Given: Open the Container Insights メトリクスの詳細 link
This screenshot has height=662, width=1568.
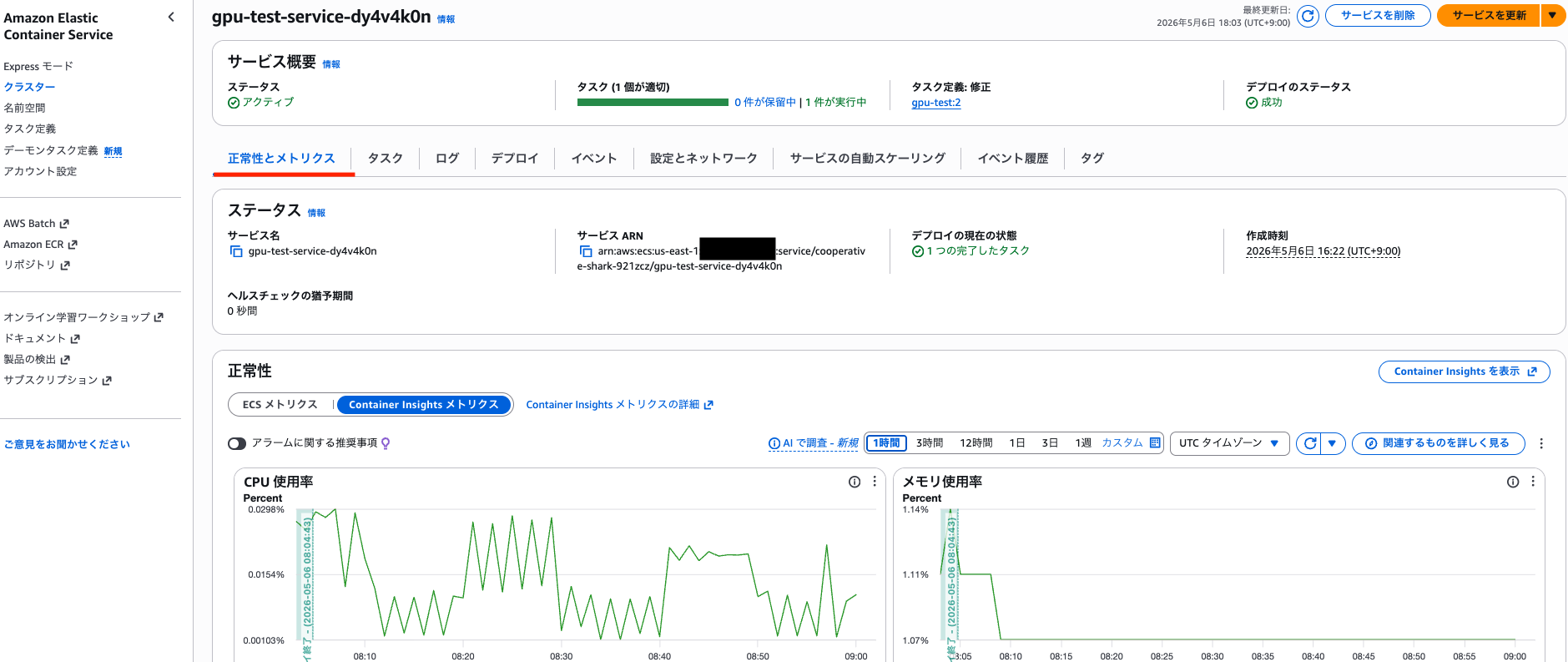Looking at the screenshot, I should tap(619, 404).
